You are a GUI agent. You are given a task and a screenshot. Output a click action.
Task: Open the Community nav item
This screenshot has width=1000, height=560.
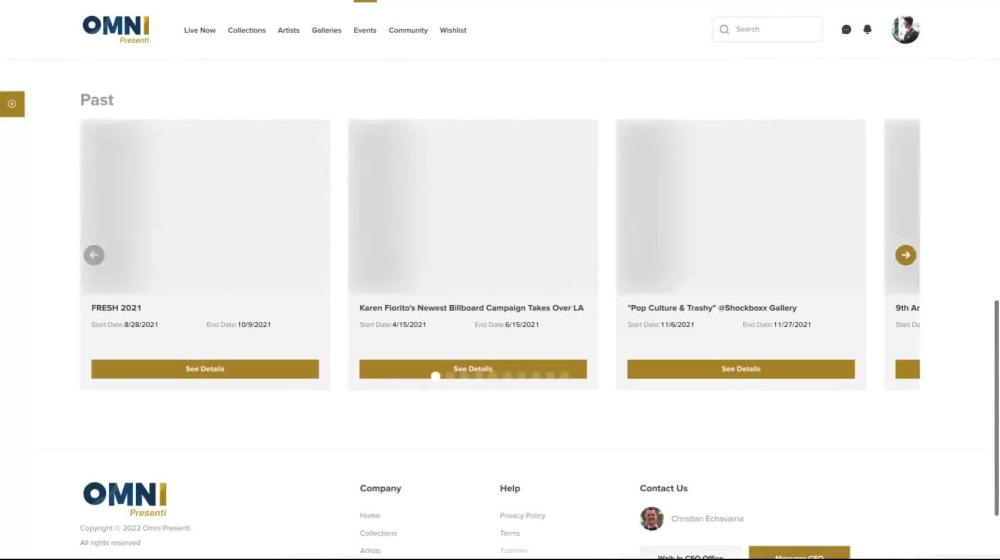tap(408, 30)
